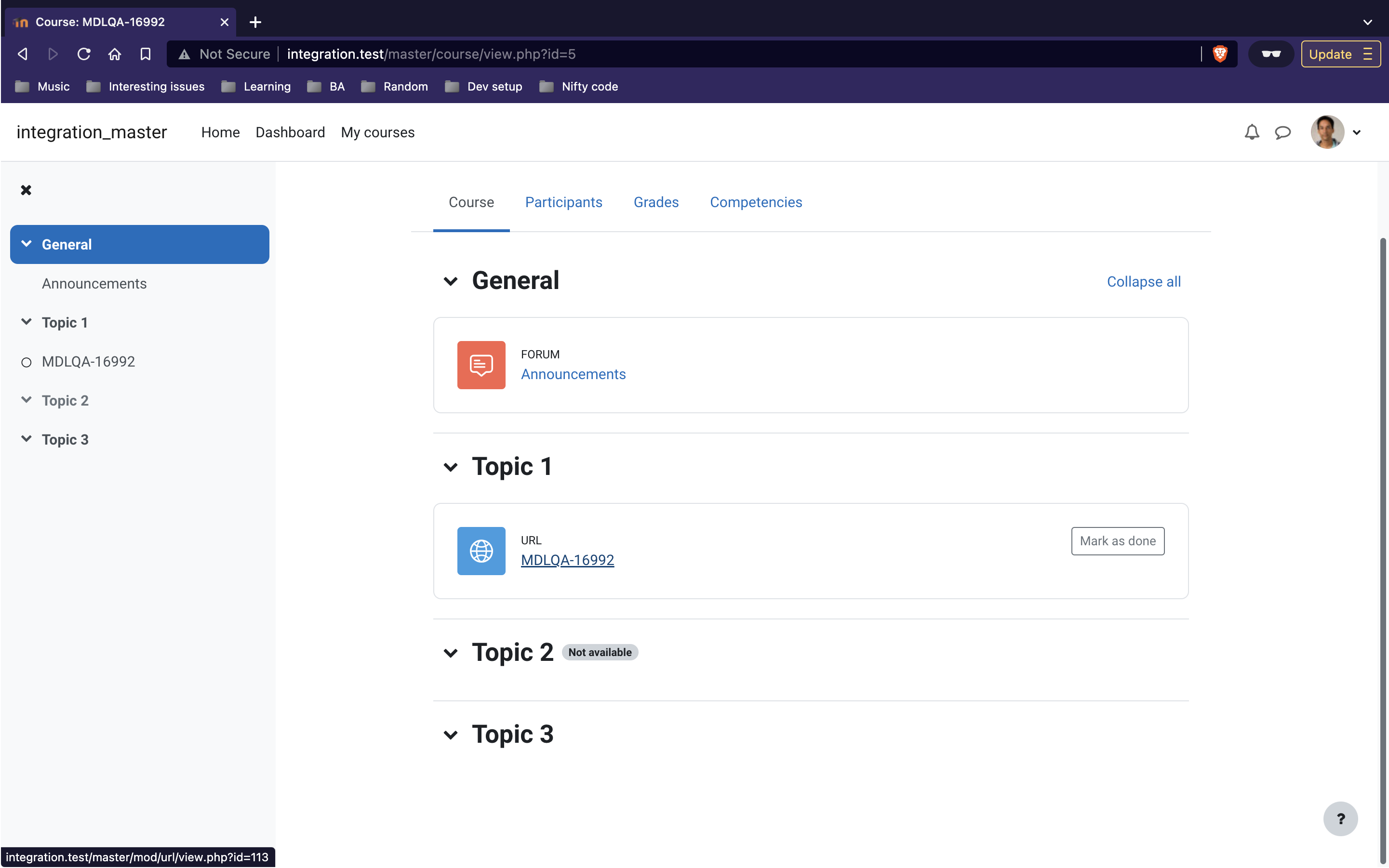Close the course index drawer
1389x868 pixels.
(x=26, y=190)
